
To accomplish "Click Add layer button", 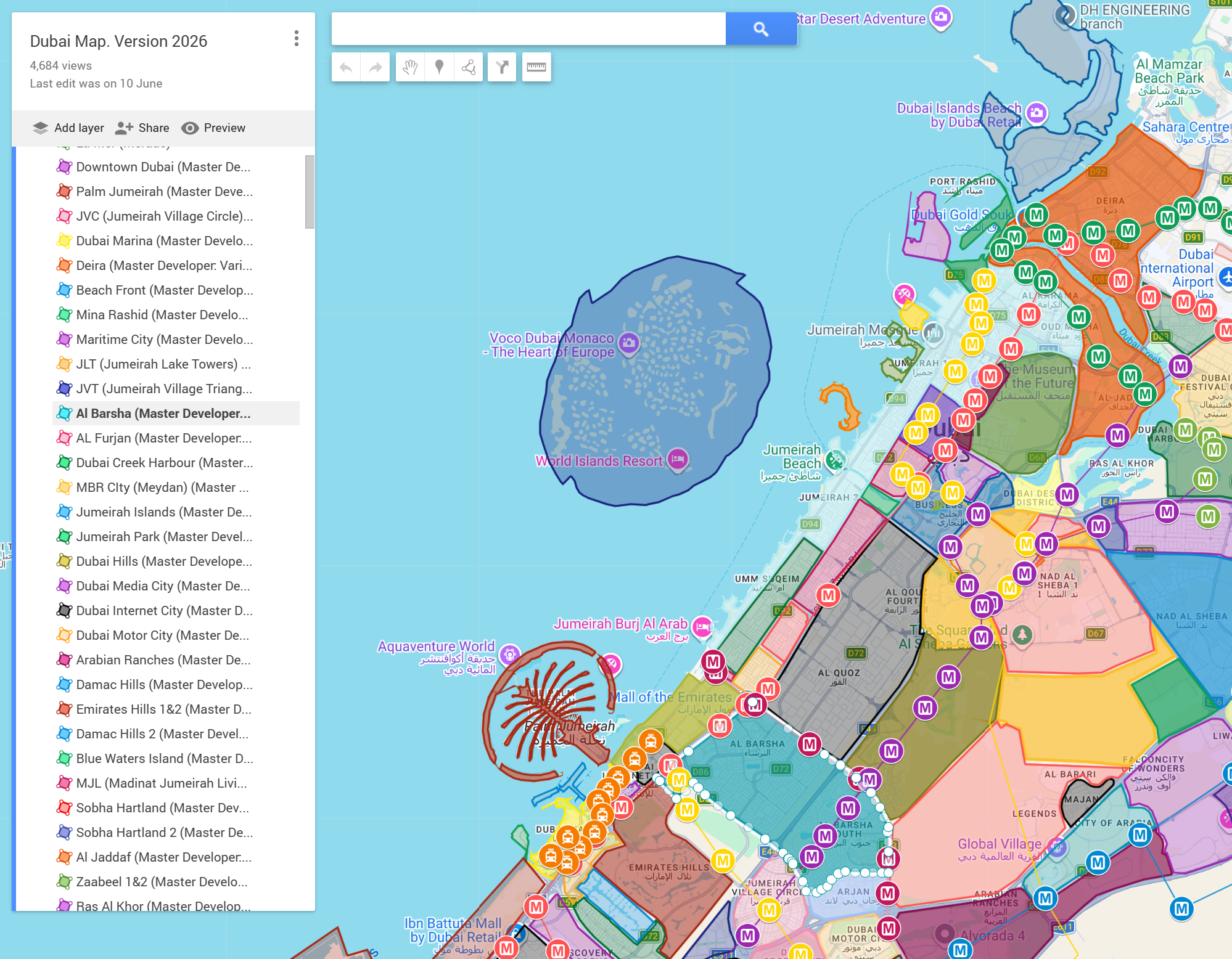I will coord(68,128).
